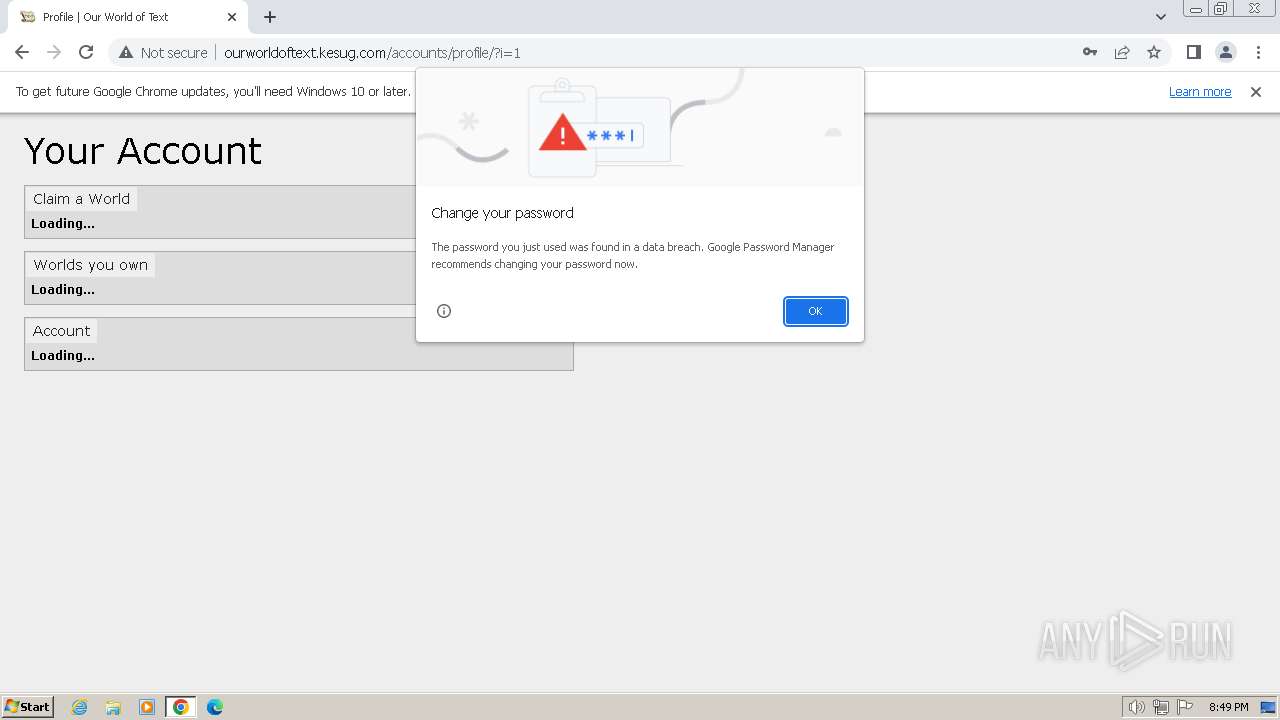Open File Explorer from taskbar

point(113,707)
